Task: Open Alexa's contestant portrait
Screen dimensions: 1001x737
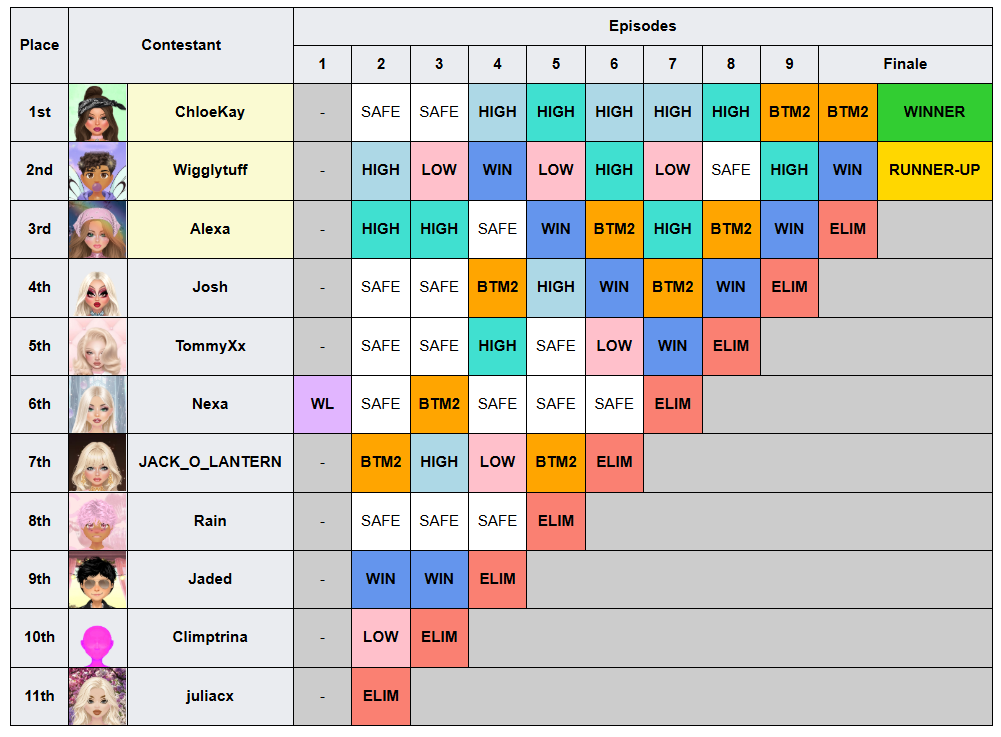Action: click(98, 229)
